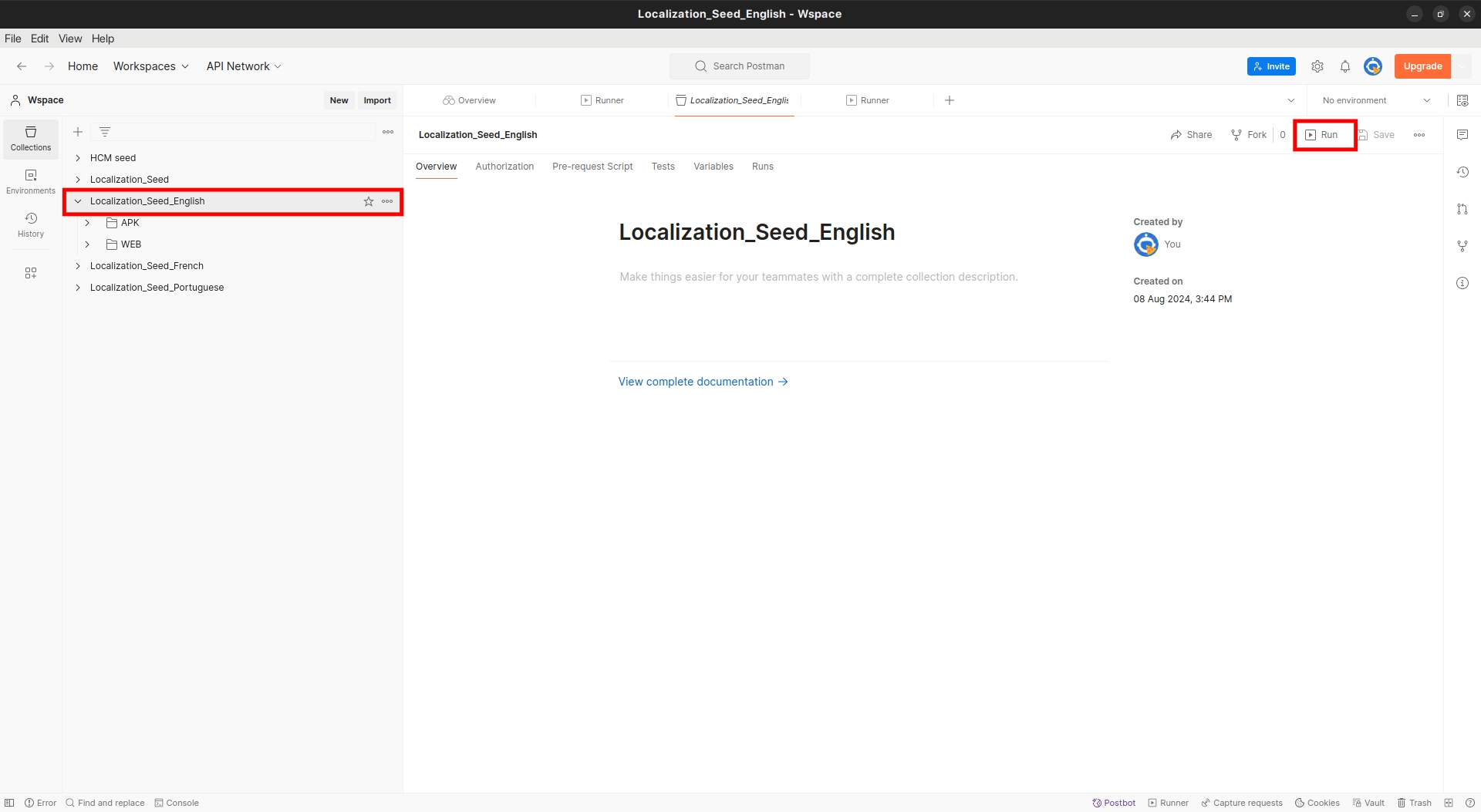This screenshot has width=1481, height=812.
Task: Open the settings gear icon
Action: [x=1317, y=66]
